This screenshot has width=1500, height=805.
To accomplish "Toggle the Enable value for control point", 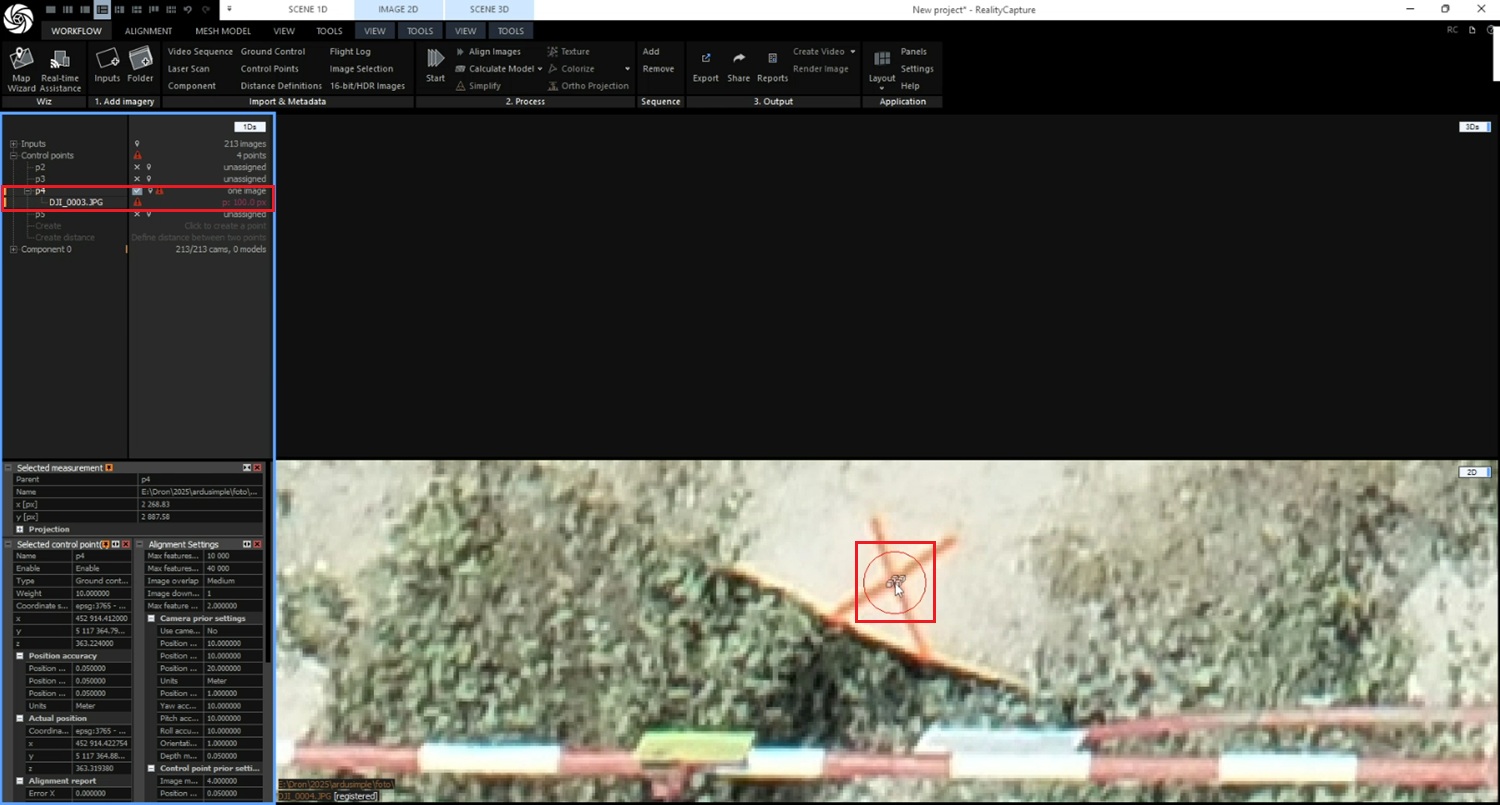I will pos(100,568).
